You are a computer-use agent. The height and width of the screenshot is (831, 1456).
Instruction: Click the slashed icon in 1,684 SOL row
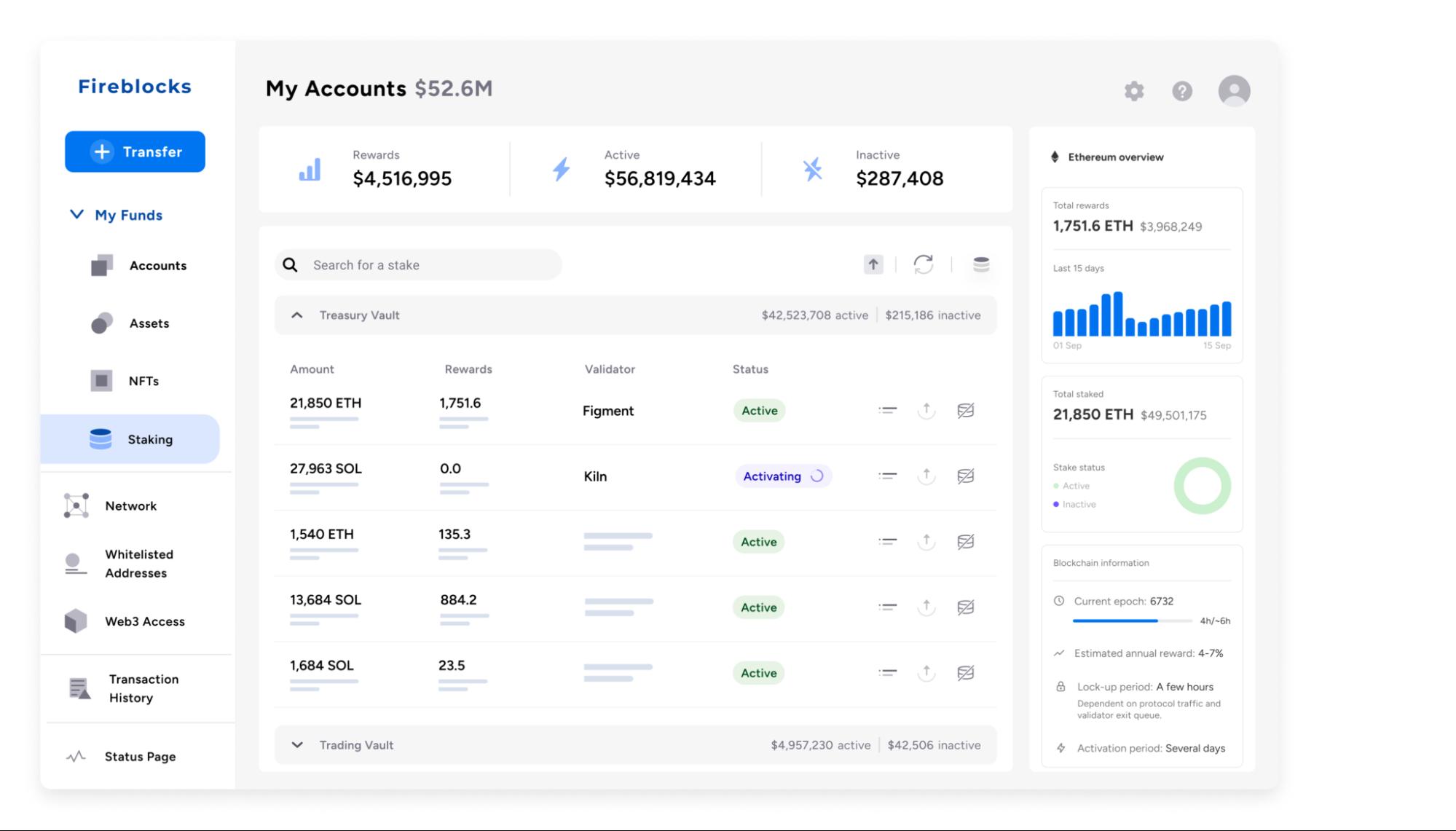[x=966, y=673]
